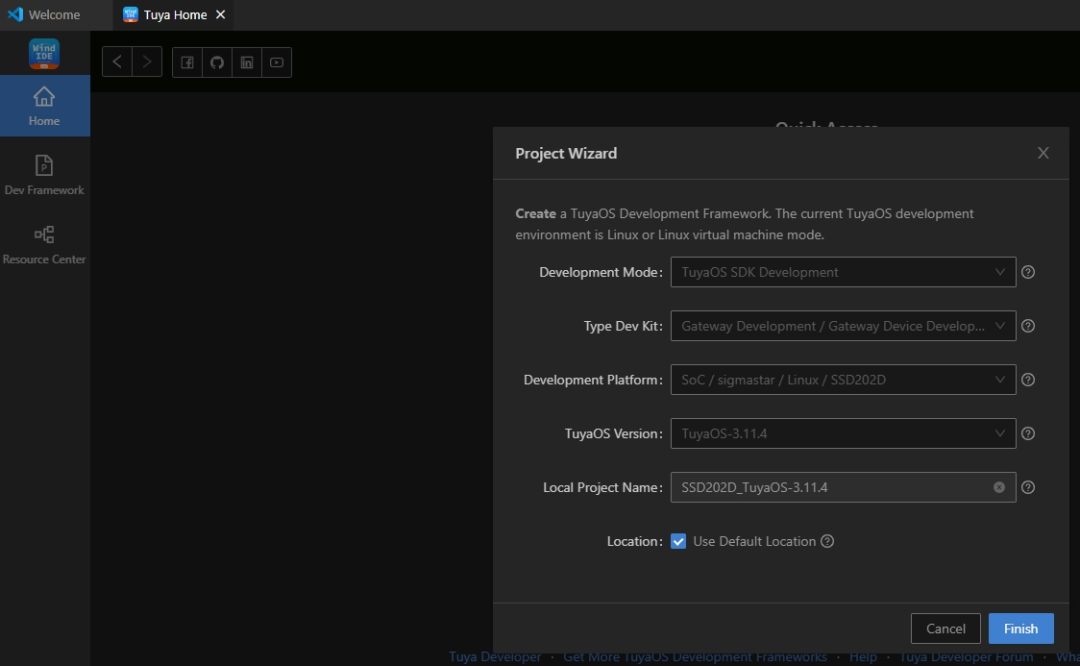Open the Dev Framework sidebar panel

coord(44,175)
